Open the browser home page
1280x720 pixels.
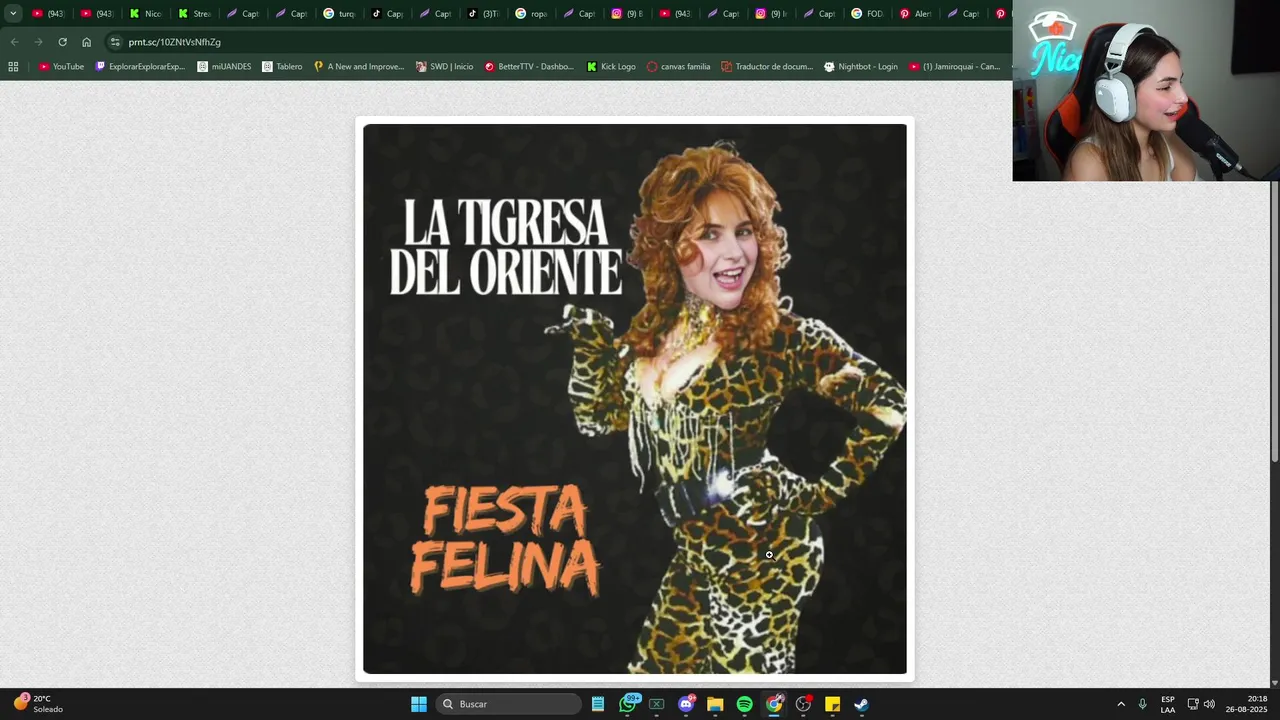click(86, 42)
